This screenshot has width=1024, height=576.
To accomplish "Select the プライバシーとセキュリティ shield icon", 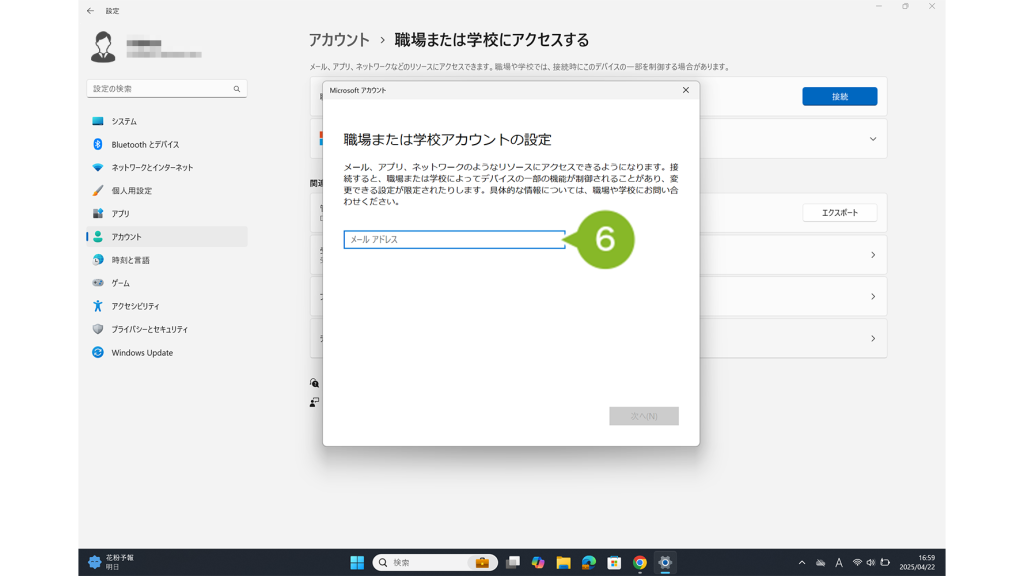I will [x=98, y=329].
